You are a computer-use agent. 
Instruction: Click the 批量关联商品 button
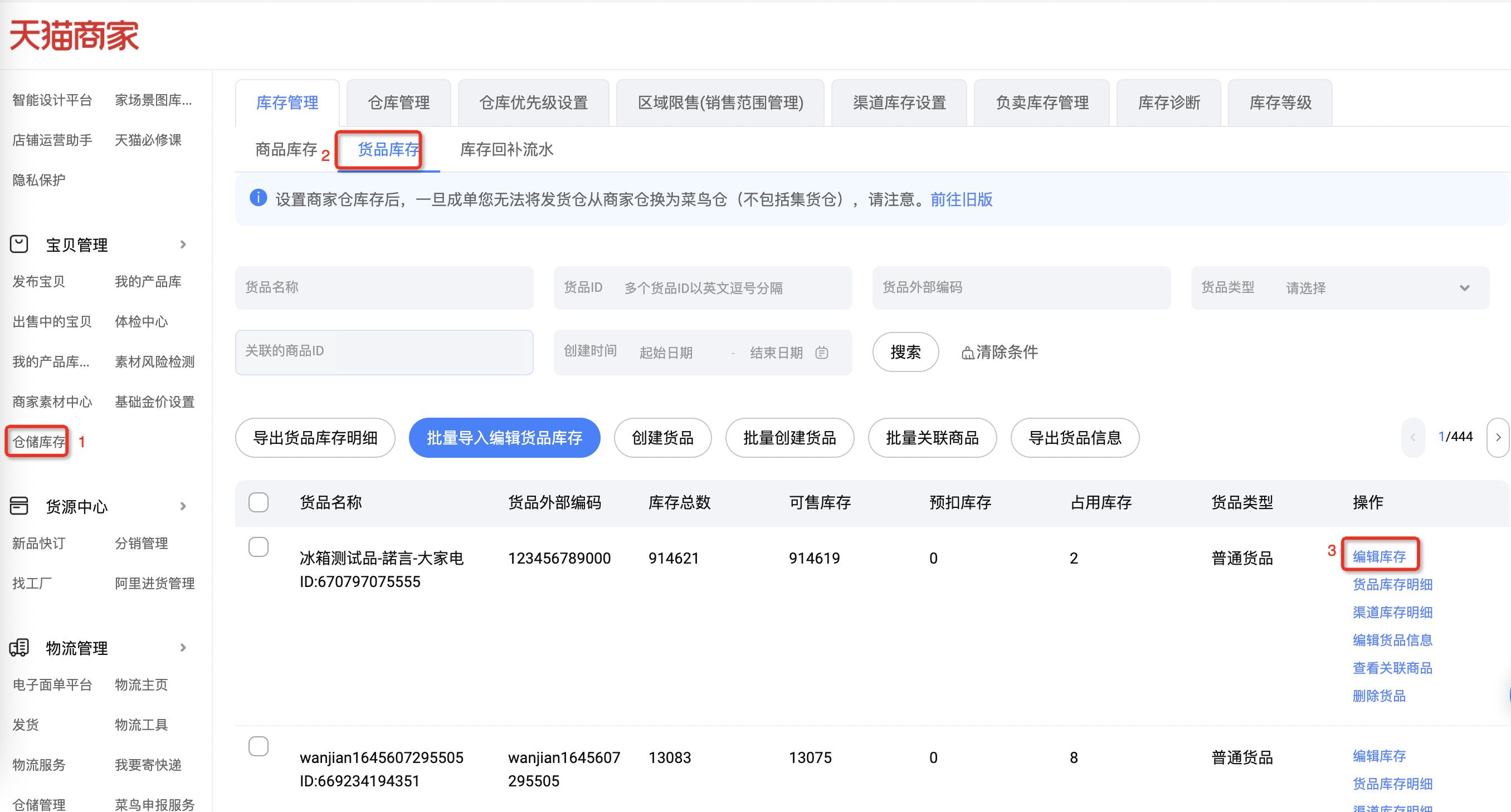[x=932, y=438]
